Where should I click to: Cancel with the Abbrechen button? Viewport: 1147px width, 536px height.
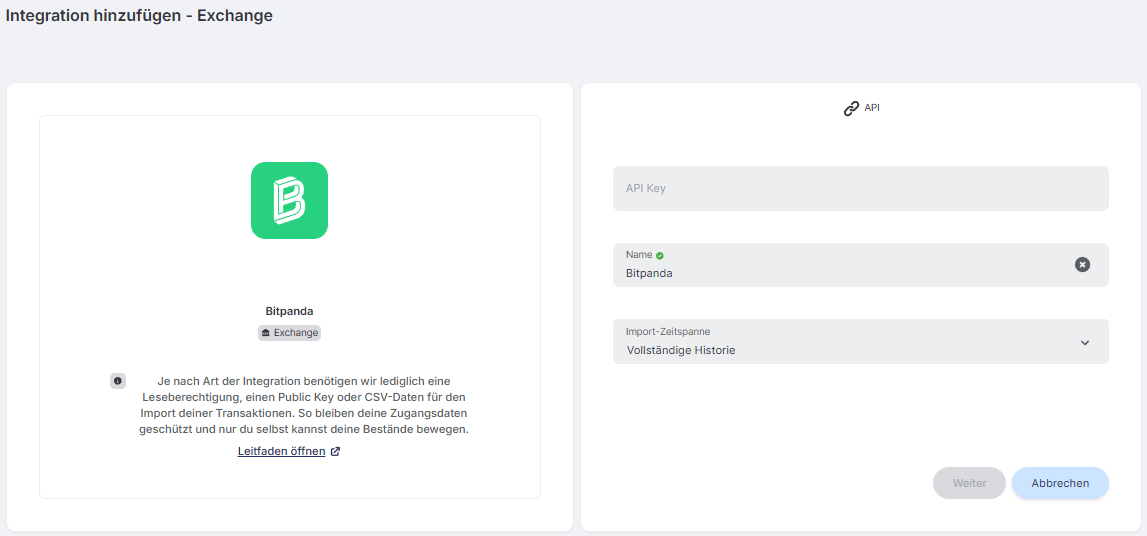(1060, 483)
